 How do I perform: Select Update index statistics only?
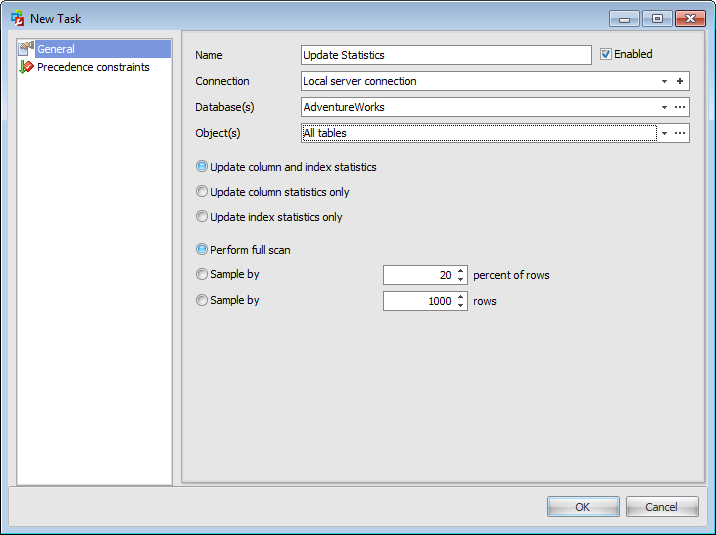(x=202, y=217)
